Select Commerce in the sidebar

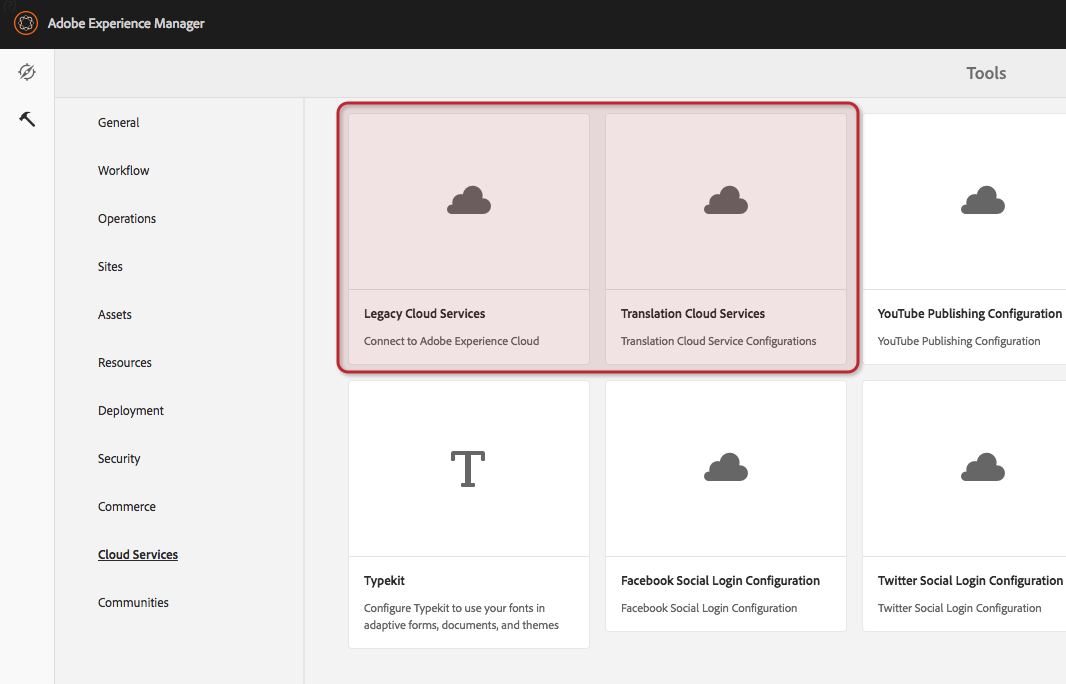(x=127, y=507)
